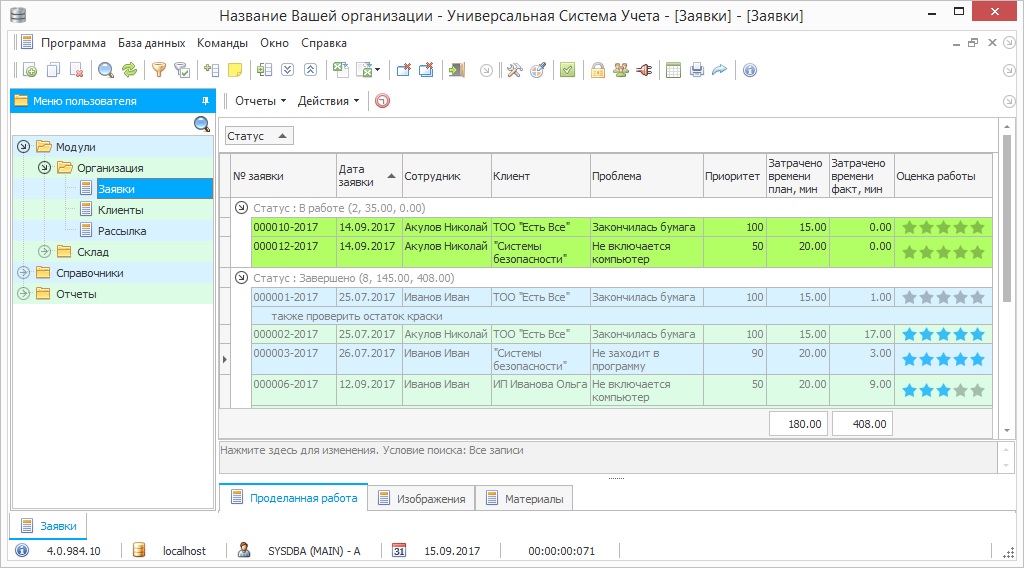Open search via toolbar magnifier icon
Image resolution: width=1024 pixels, height=568 pixels.
[x=106, y=71]
